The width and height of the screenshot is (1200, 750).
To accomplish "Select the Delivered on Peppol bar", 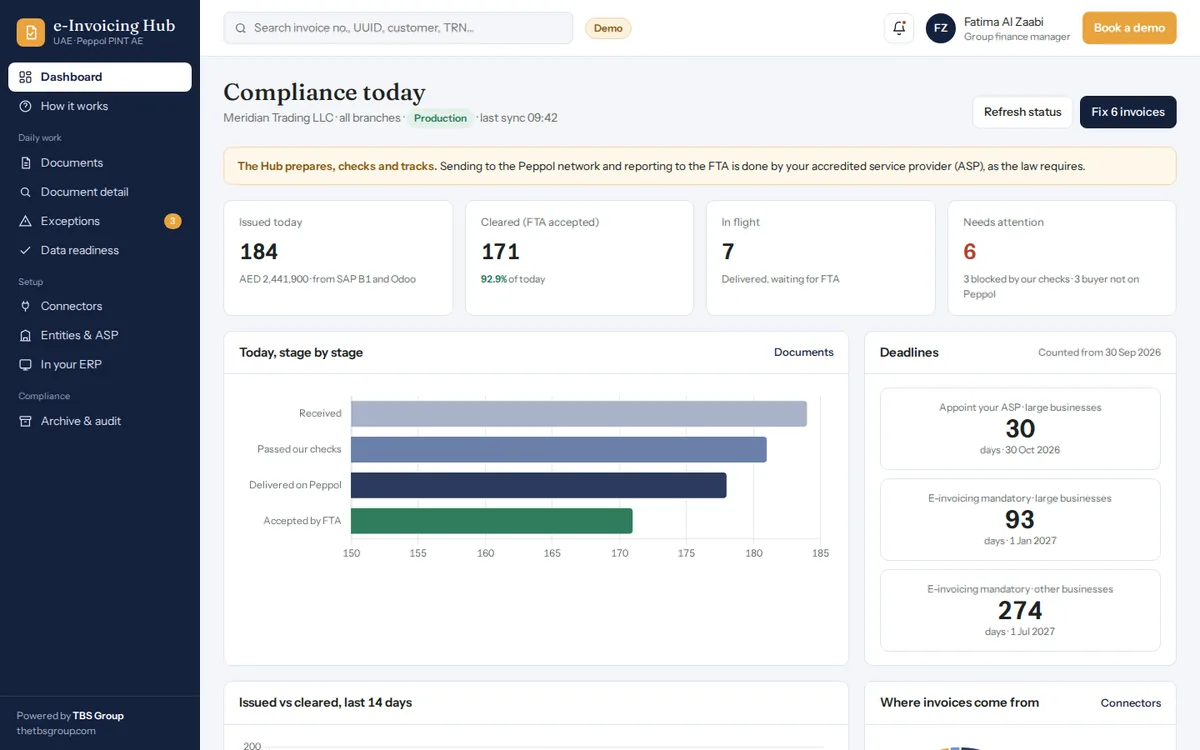I will tap(539, 485).
